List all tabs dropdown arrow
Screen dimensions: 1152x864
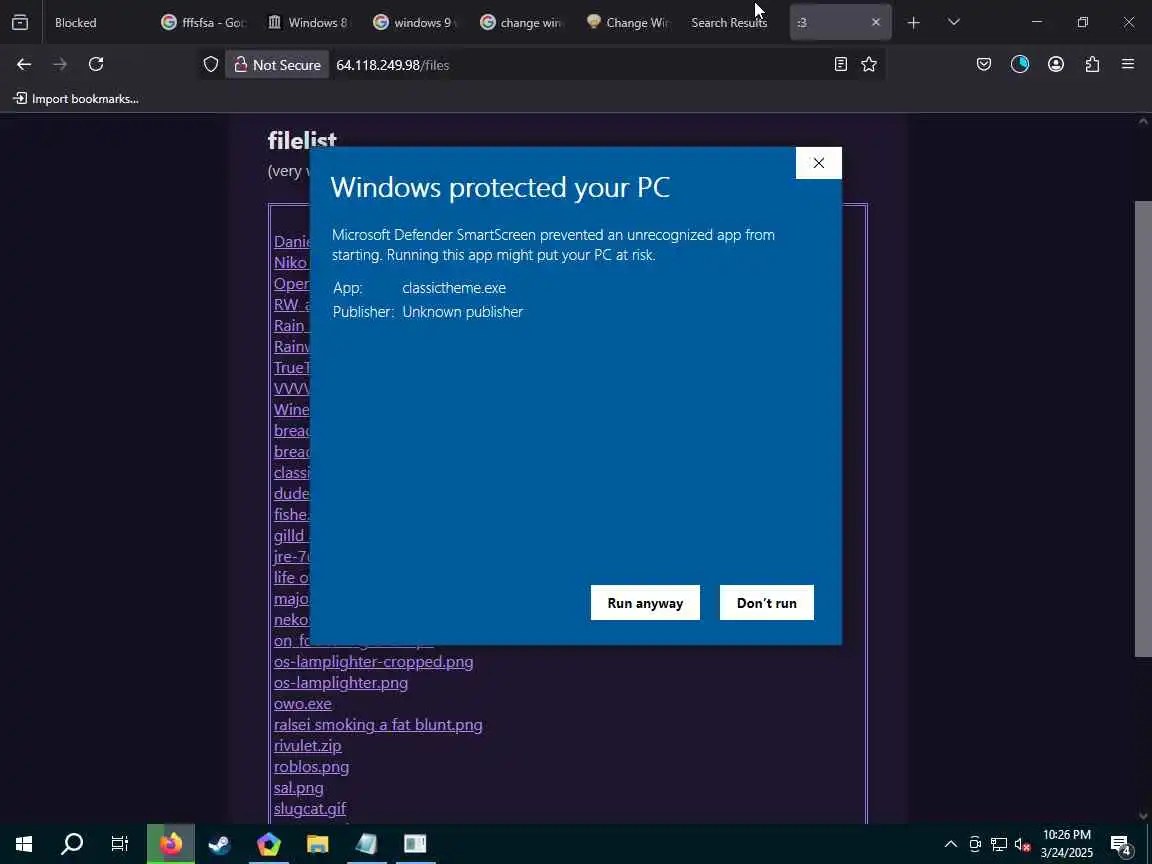[x=954, y=23]
